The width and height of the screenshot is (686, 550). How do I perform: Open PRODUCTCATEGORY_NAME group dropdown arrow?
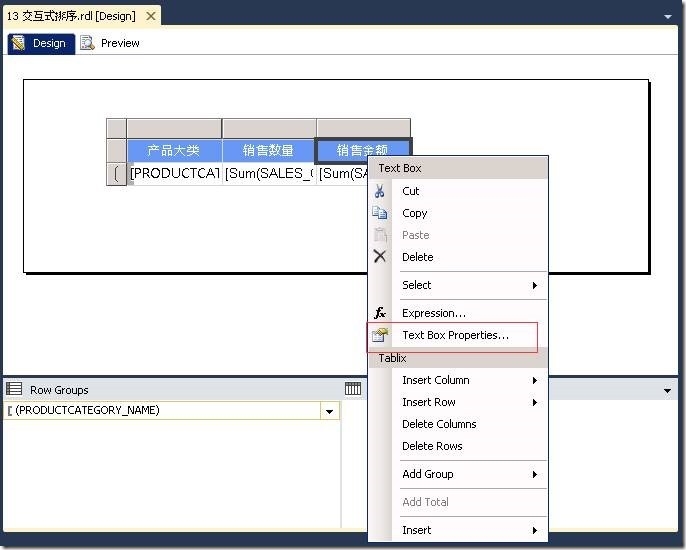coord(329,411)
